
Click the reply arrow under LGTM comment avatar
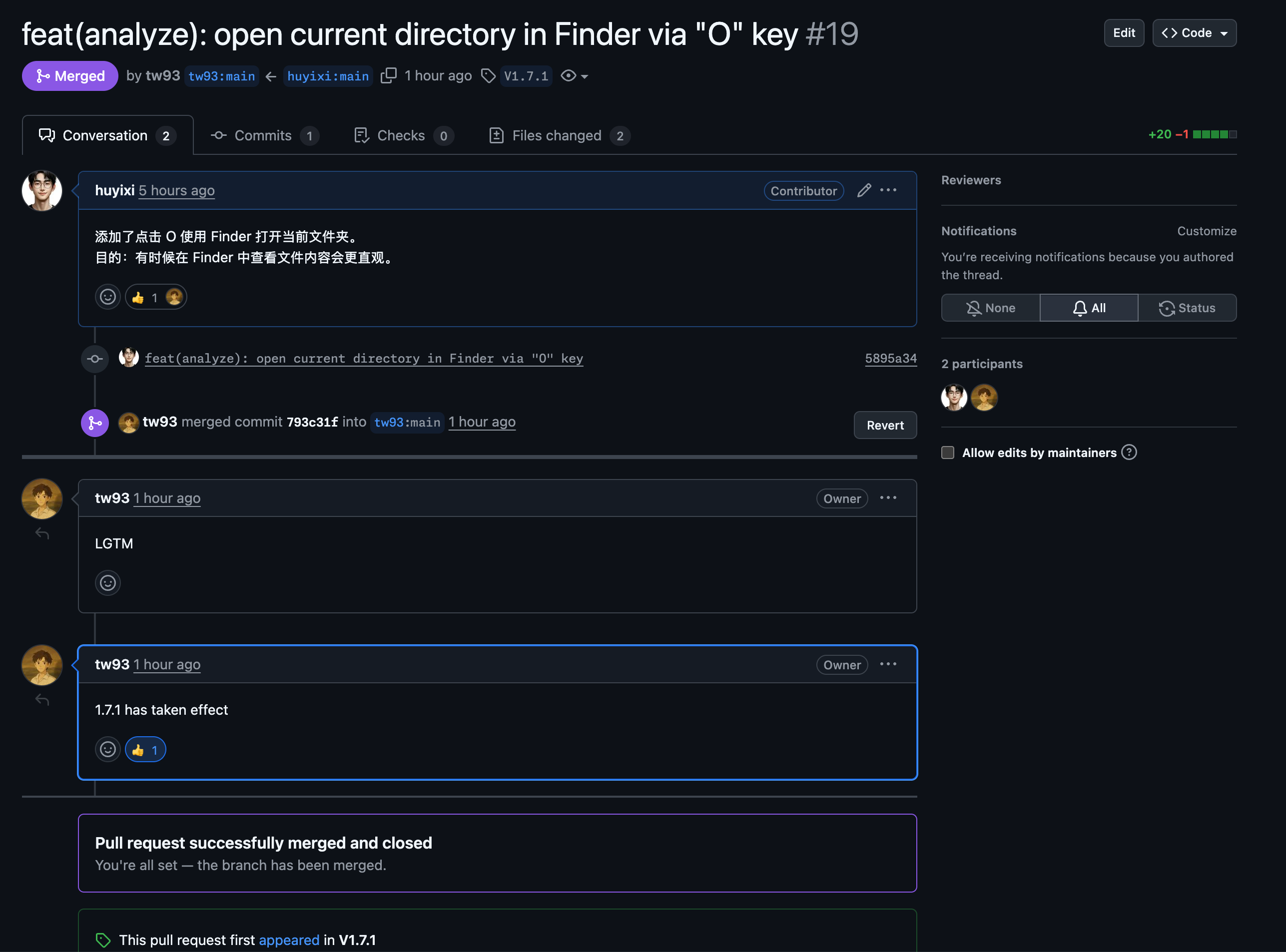coord(42,533)
